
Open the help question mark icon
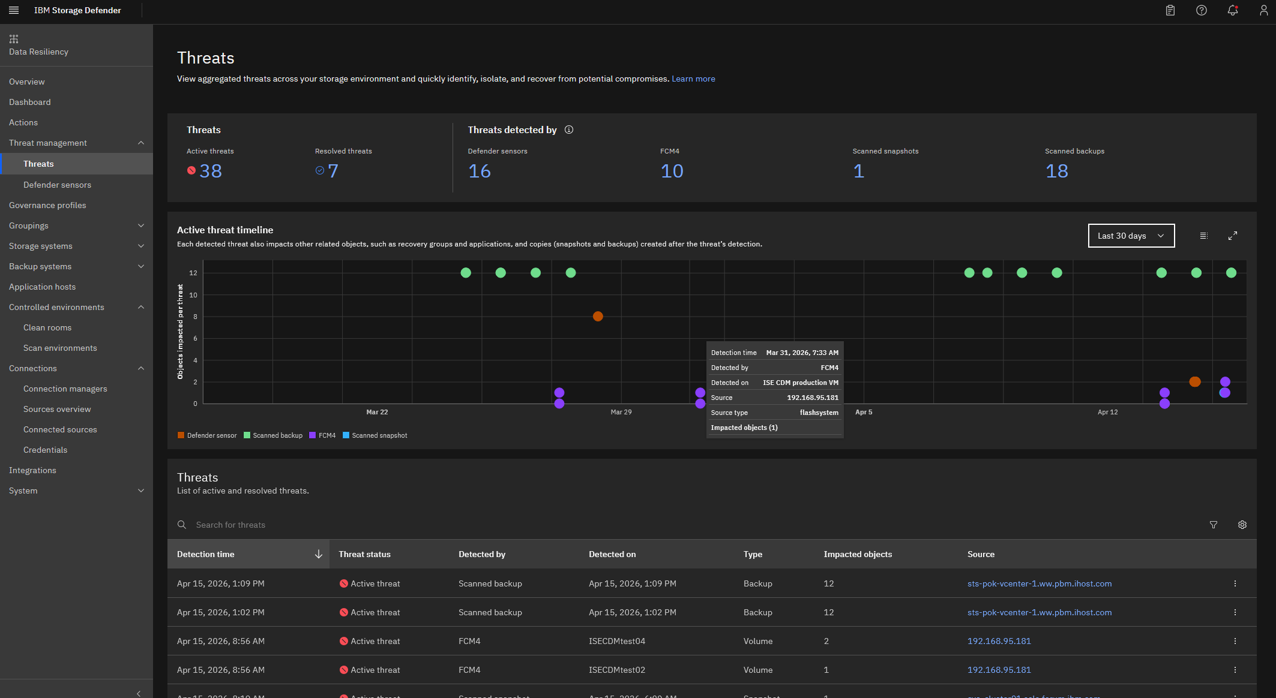coord(1201,10)
